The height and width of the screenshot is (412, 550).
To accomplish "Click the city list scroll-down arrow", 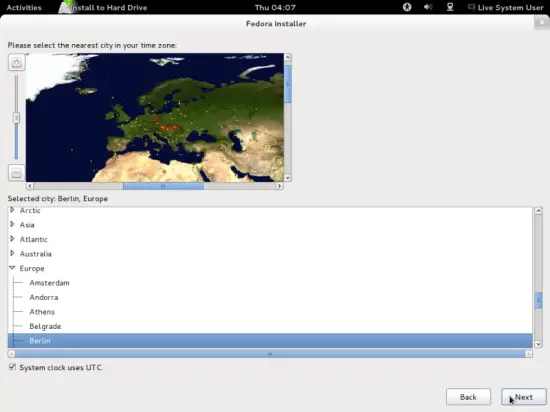I will (538, 344).
